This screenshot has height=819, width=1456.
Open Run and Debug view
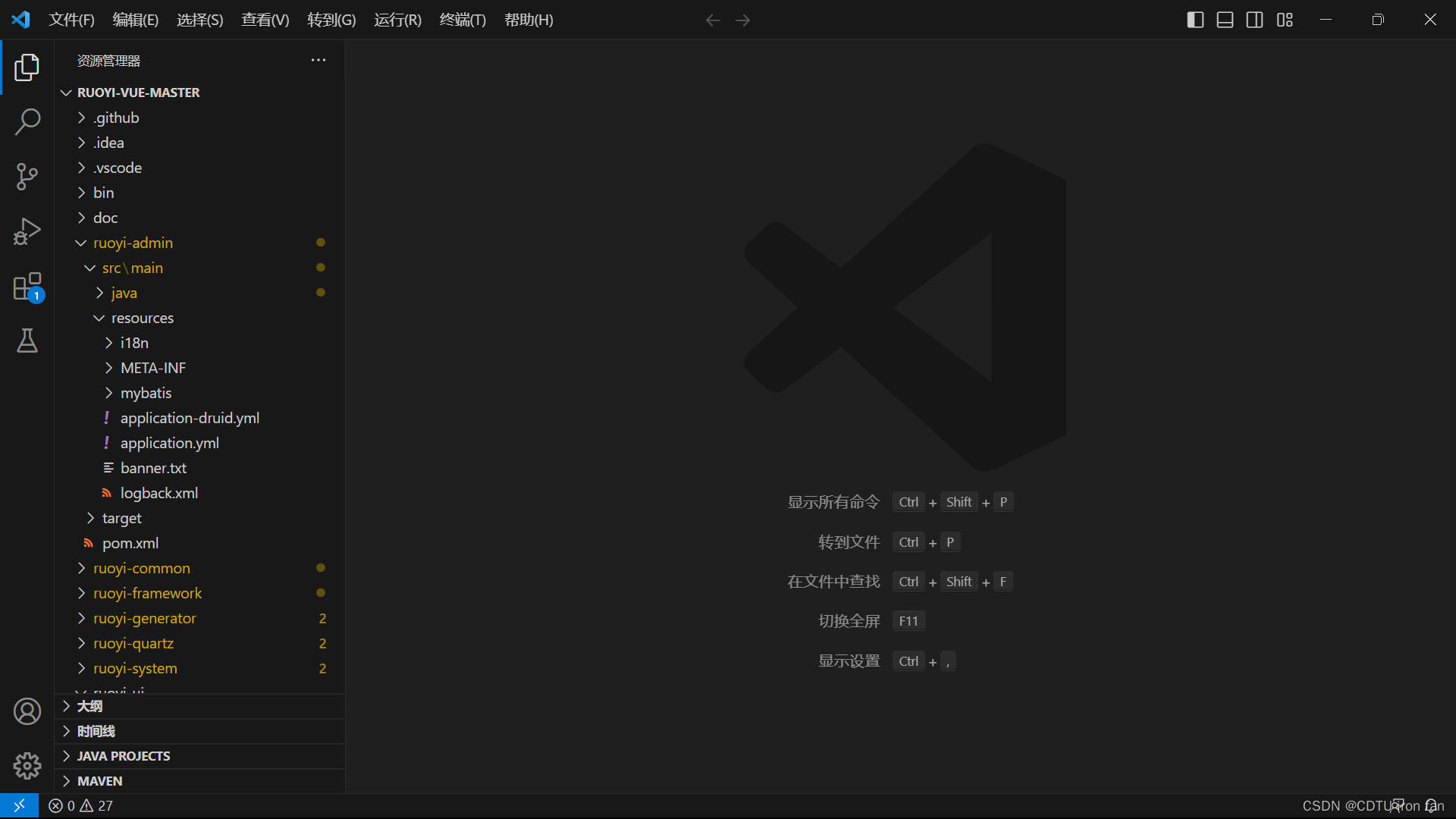27,231
